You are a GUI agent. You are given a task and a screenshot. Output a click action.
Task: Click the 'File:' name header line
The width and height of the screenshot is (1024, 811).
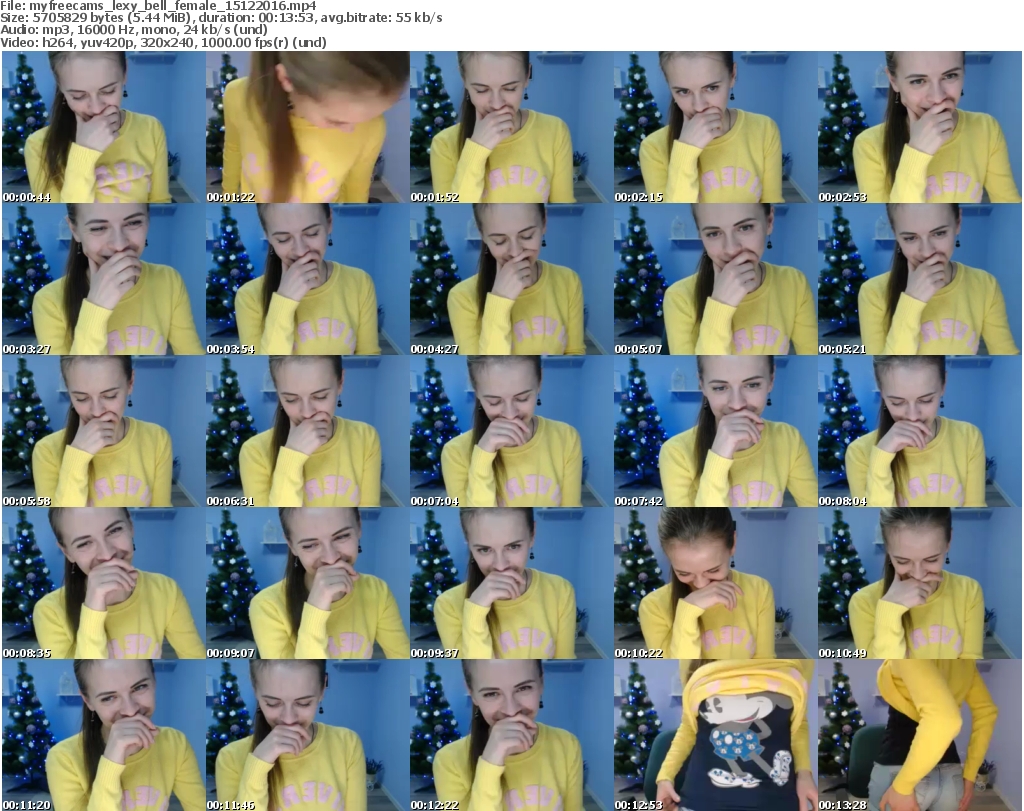(x=158, y=5)
